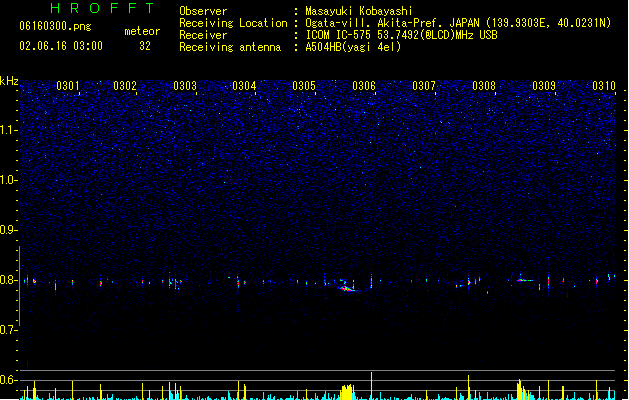
Task: Click the tallest yellow spike at 0306
Action: pyautogui.click(x=371, y=386)
